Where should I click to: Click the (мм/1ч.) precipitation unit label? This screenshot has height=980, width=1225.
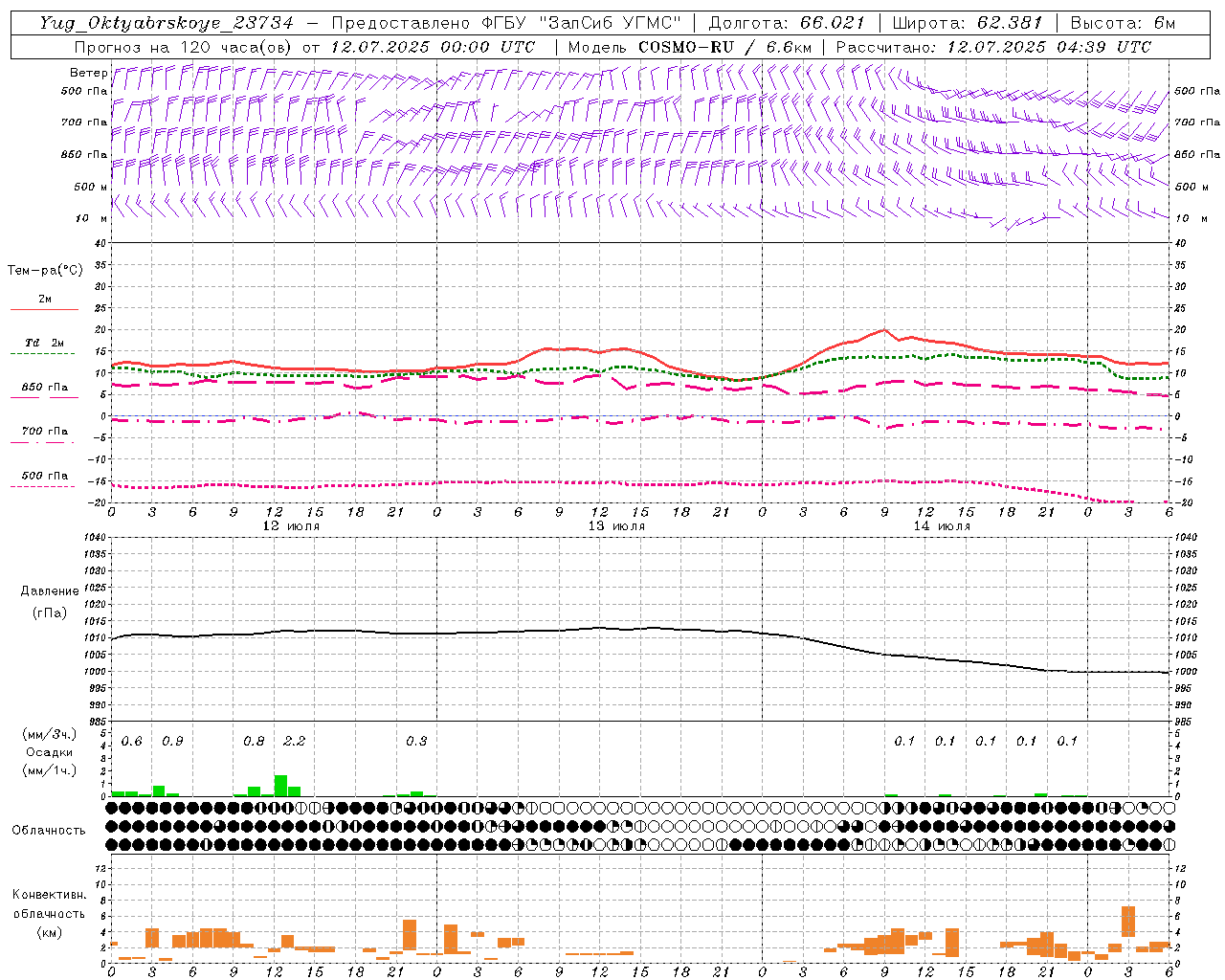(49, 770)
